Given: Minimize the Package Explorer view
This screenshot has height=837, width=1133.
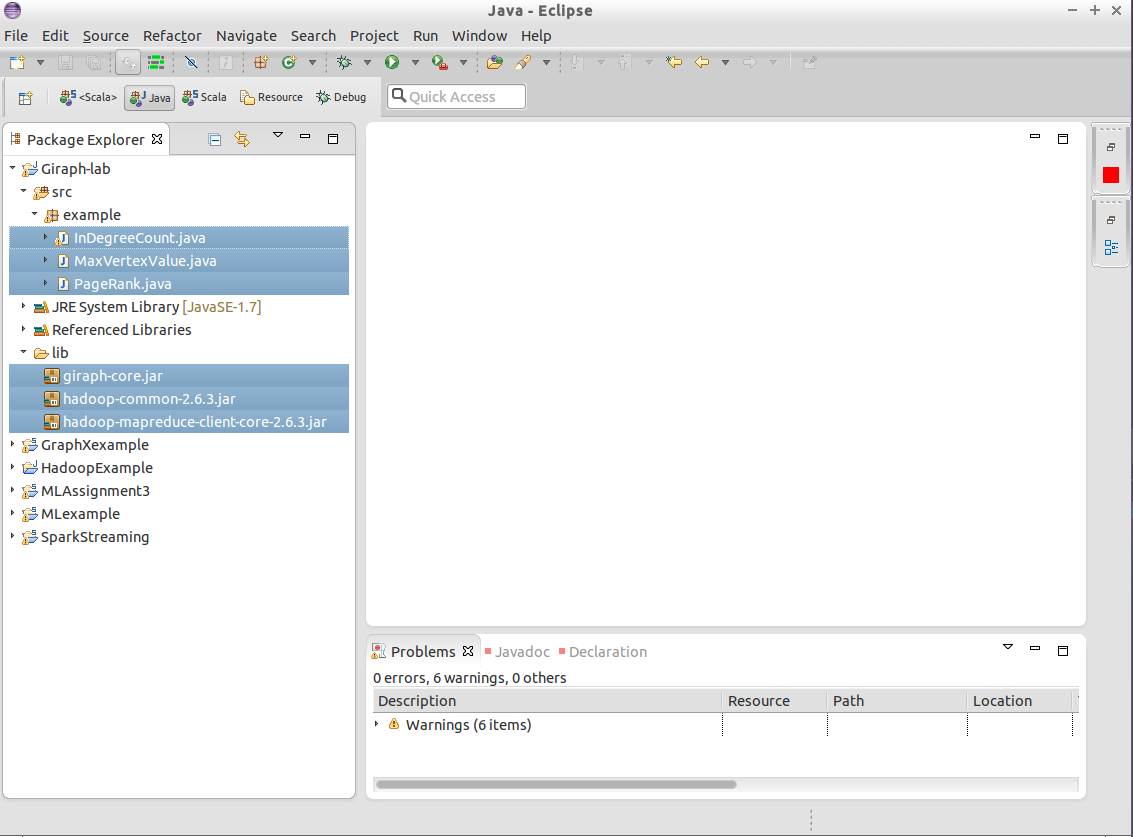Looking at the screenshot, I should click(x=305, y=137).
